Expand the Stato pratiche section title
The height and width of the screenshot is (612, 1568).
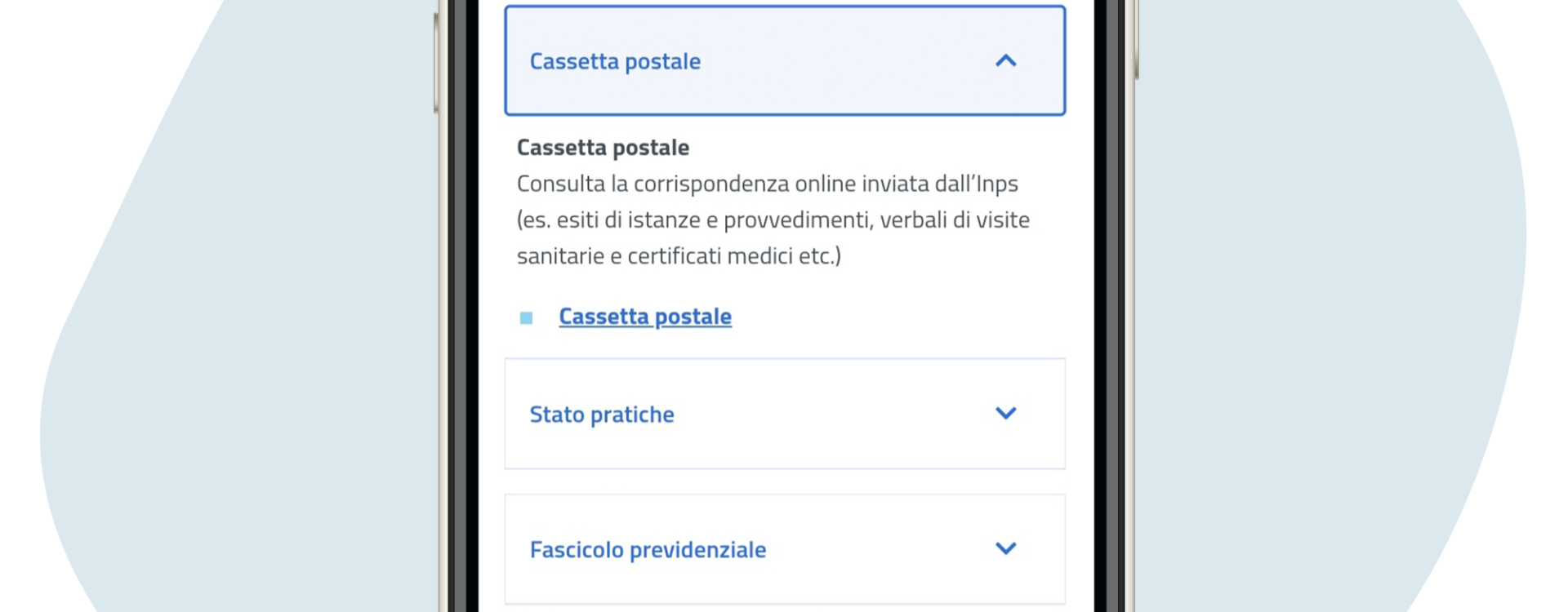602,415
